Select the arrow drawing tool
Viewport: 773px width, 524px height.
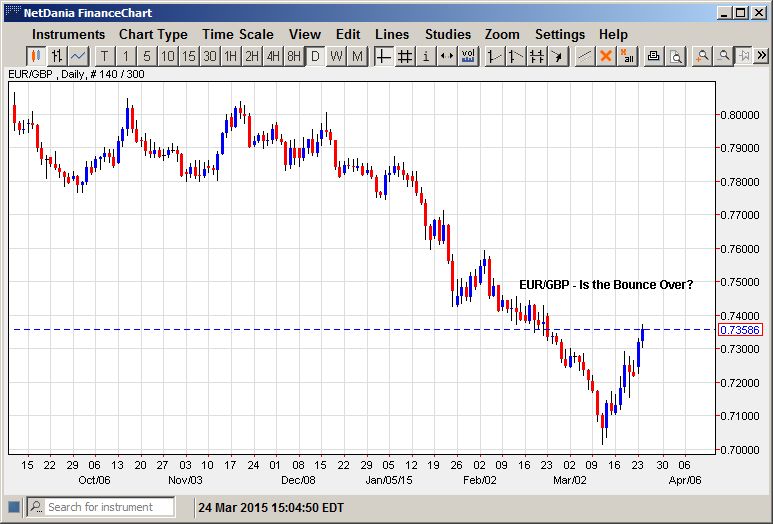(x=558, y=56)
